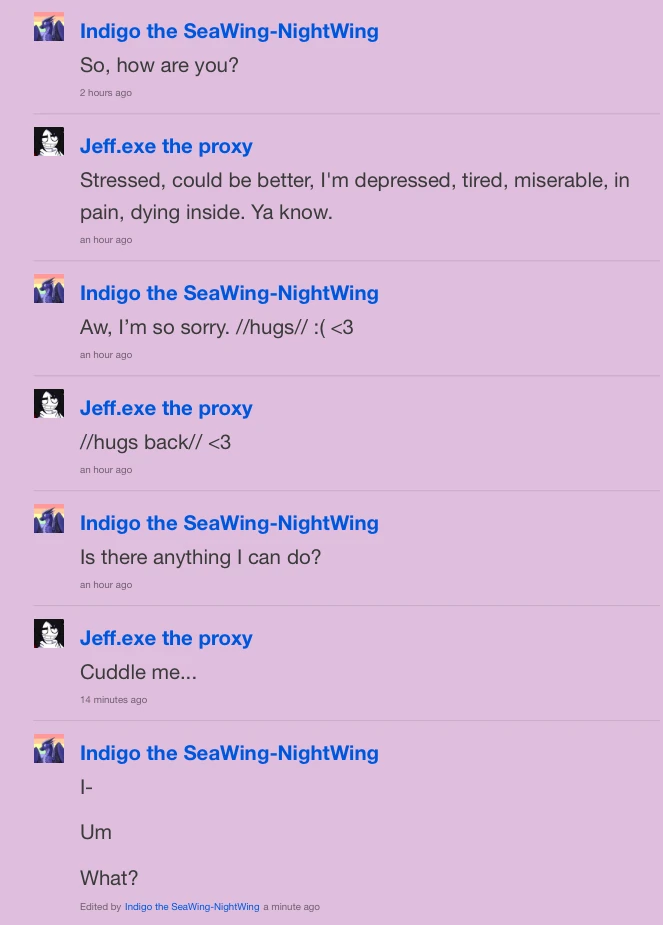
Task: Click the '2 hours ago' timestamp
Action: click(106, 93)
